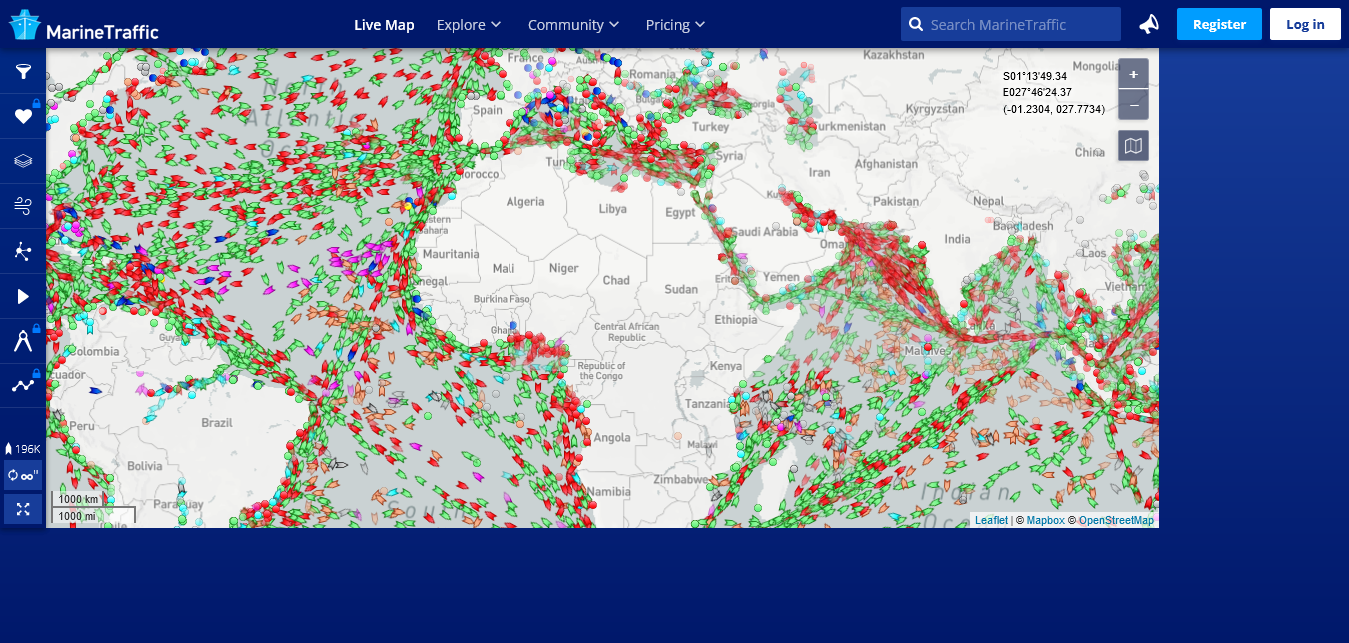Show the wind weather overlay icon
The width and height of the screenshot is (1349, 643).
coord(23,206)
